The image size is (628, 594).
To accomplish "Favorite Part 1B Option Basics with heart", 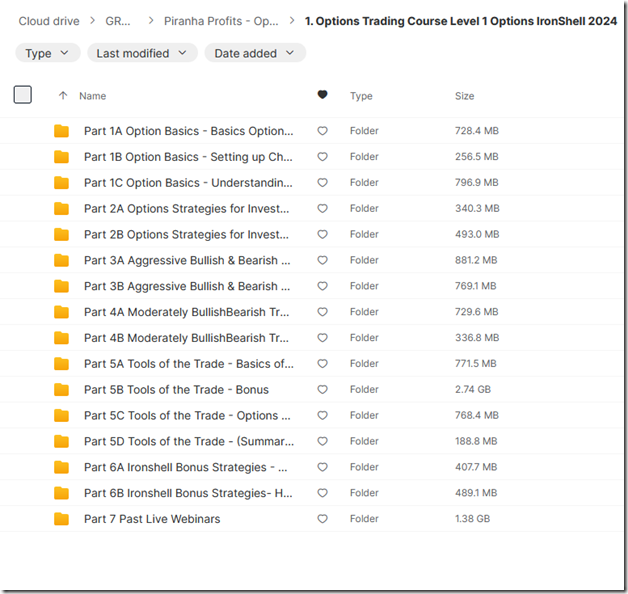I will pyautogui.click(x=322, y=157).
